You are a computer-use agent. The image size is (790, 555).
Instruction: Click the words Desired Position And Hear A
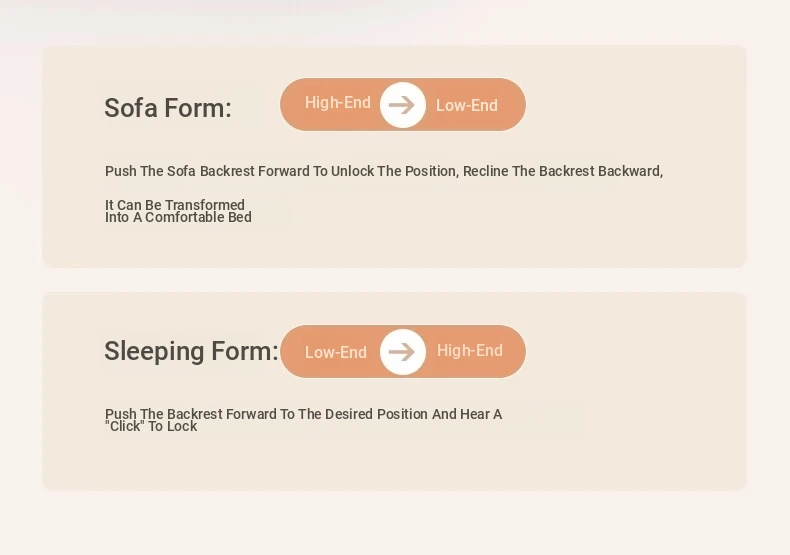click(413, 414)
